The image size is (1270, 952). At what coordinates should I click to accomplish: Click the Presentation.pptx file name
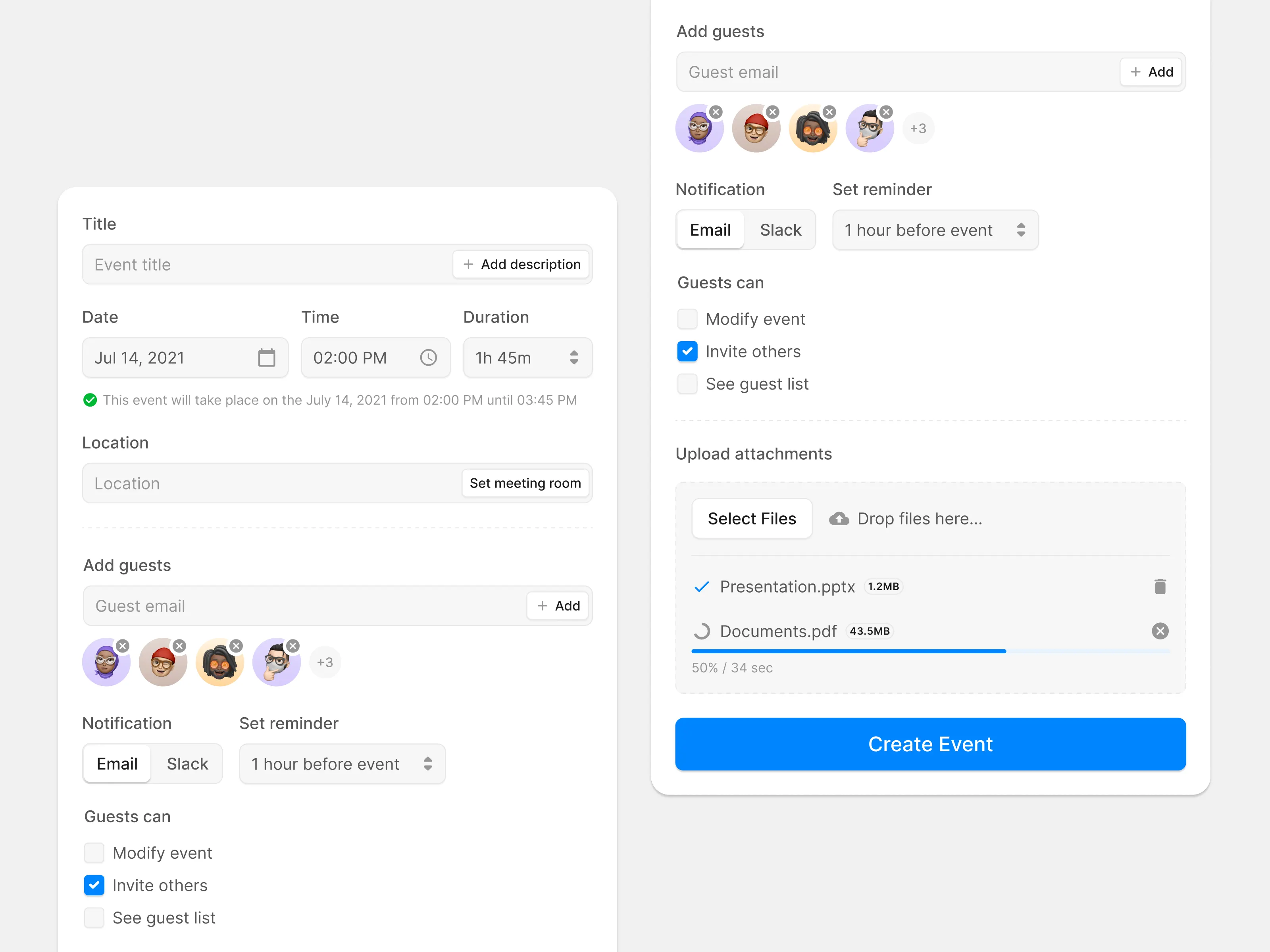(x=787, y=586)
